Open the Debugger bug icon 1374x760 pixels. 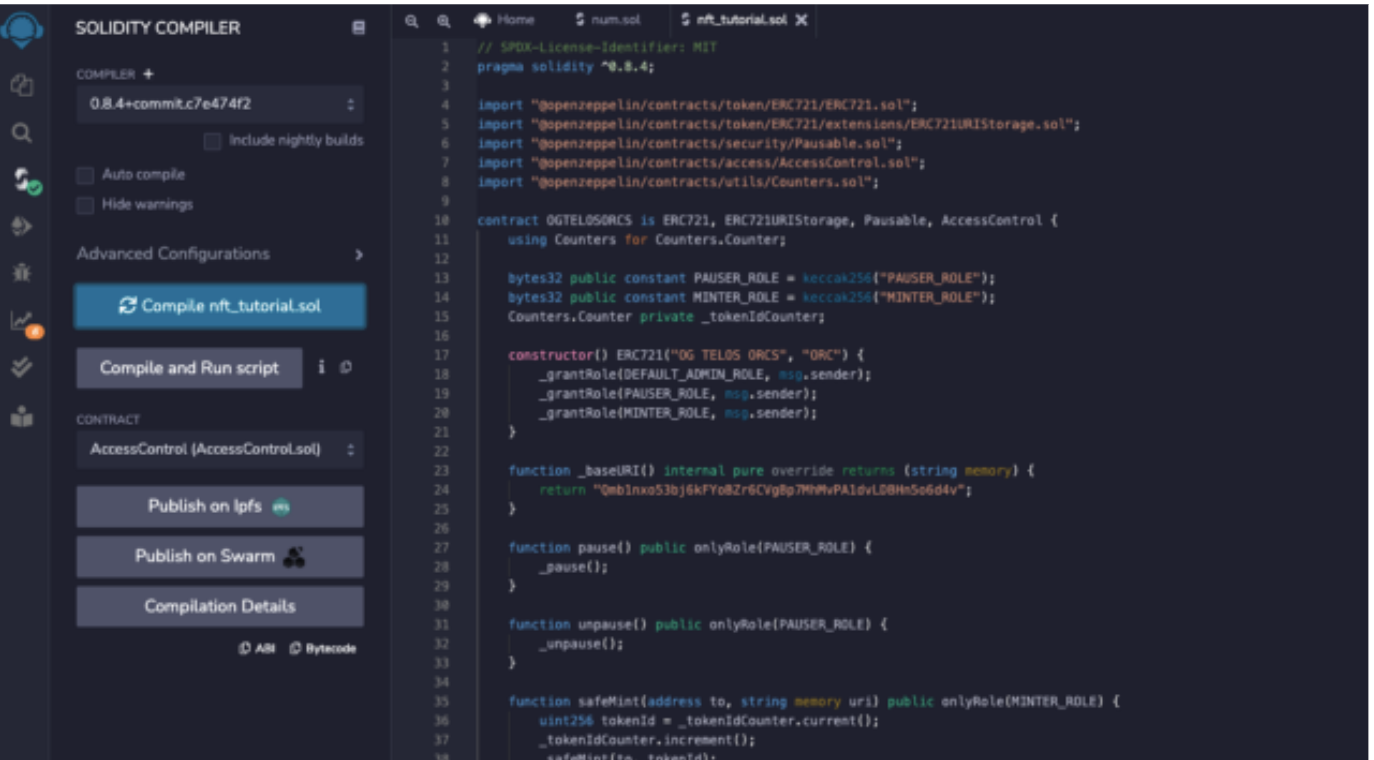21,272
